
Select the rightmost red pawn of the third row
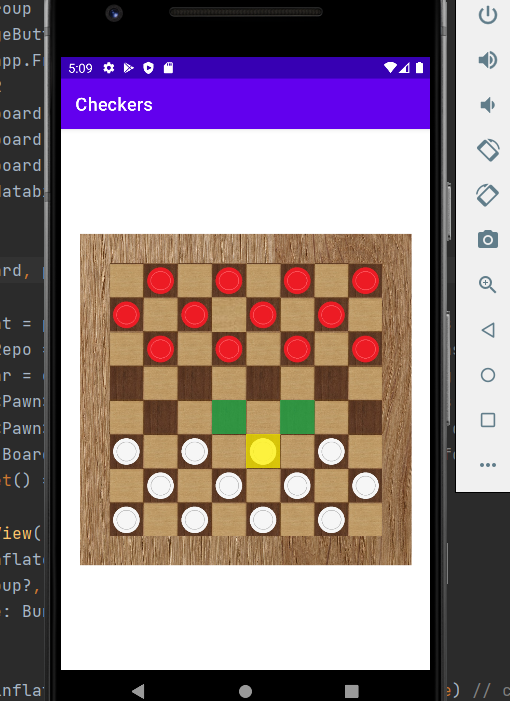tap(366, 349)
